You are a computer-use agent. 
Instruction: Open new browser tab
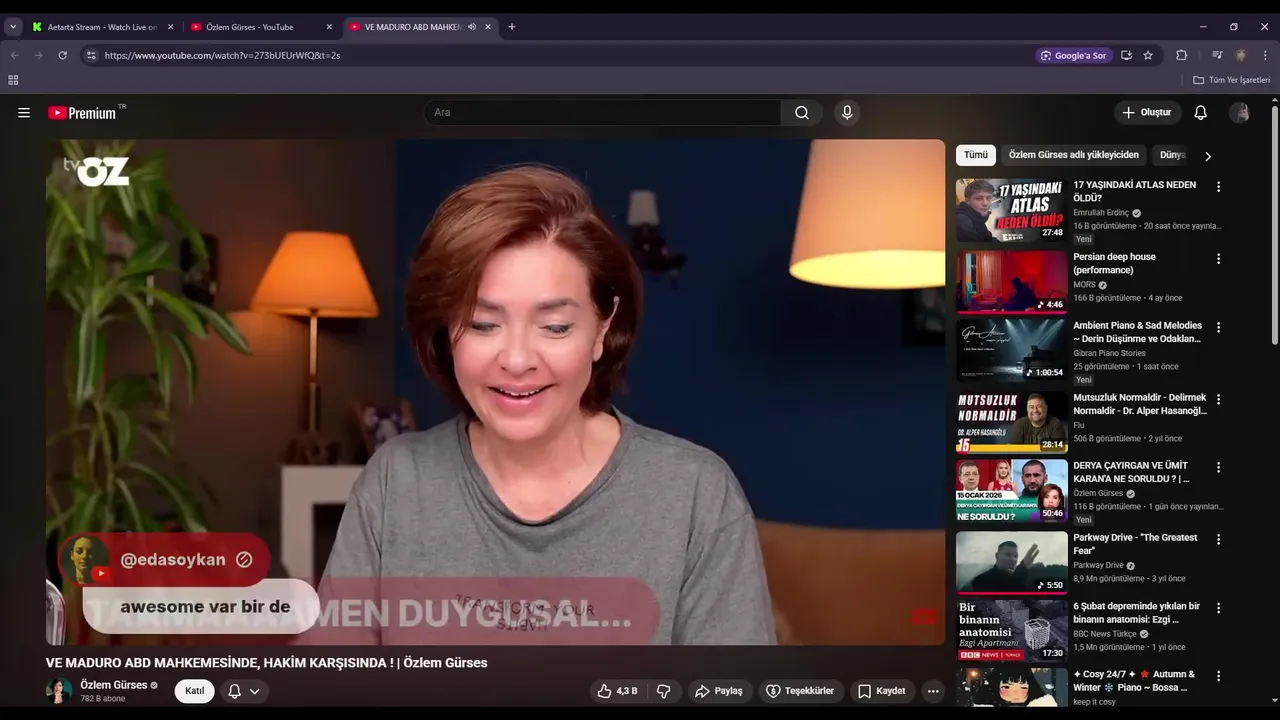512,27
